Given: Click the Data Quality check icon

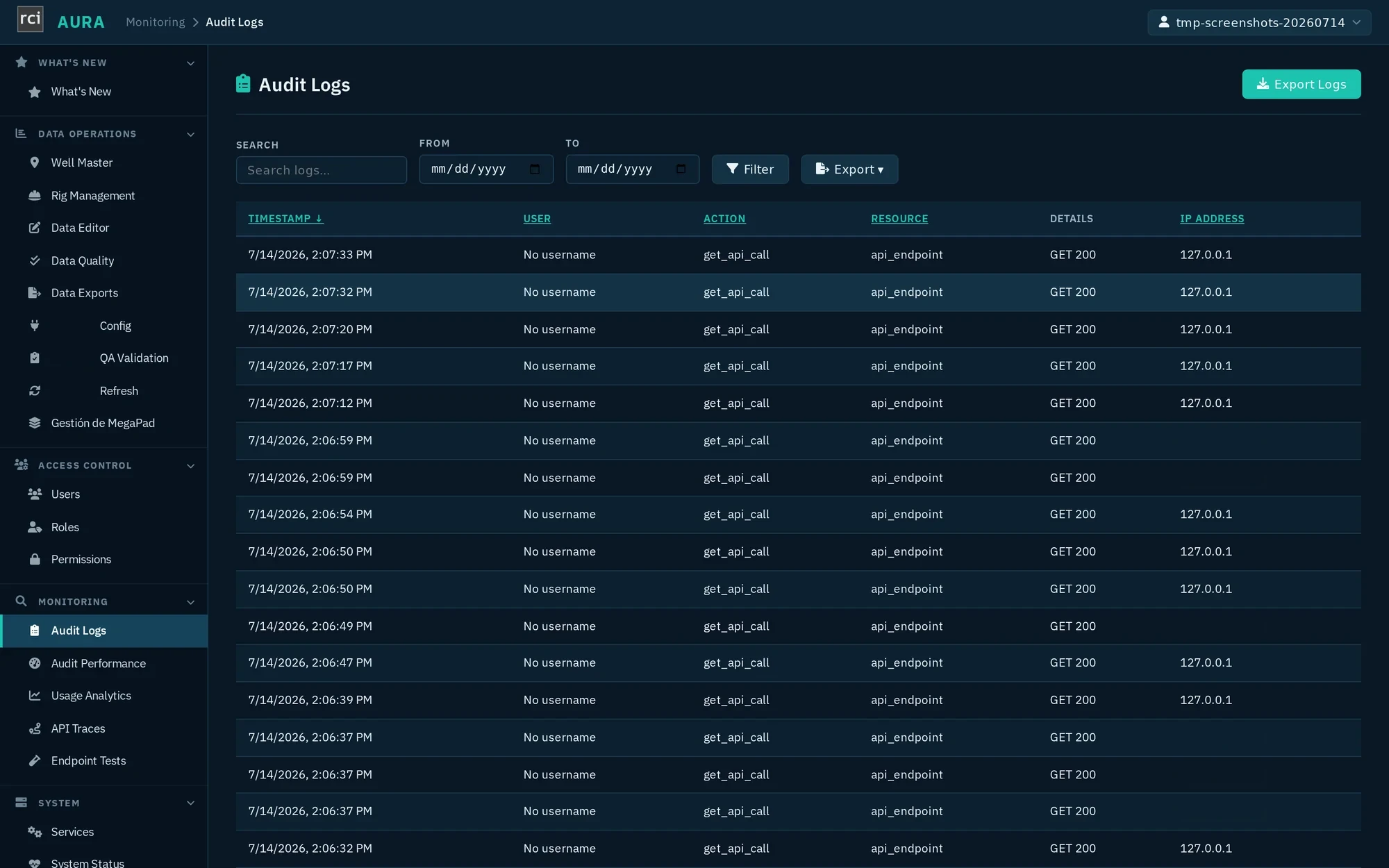Looking at the screenshot, I should tap(35, 260).
